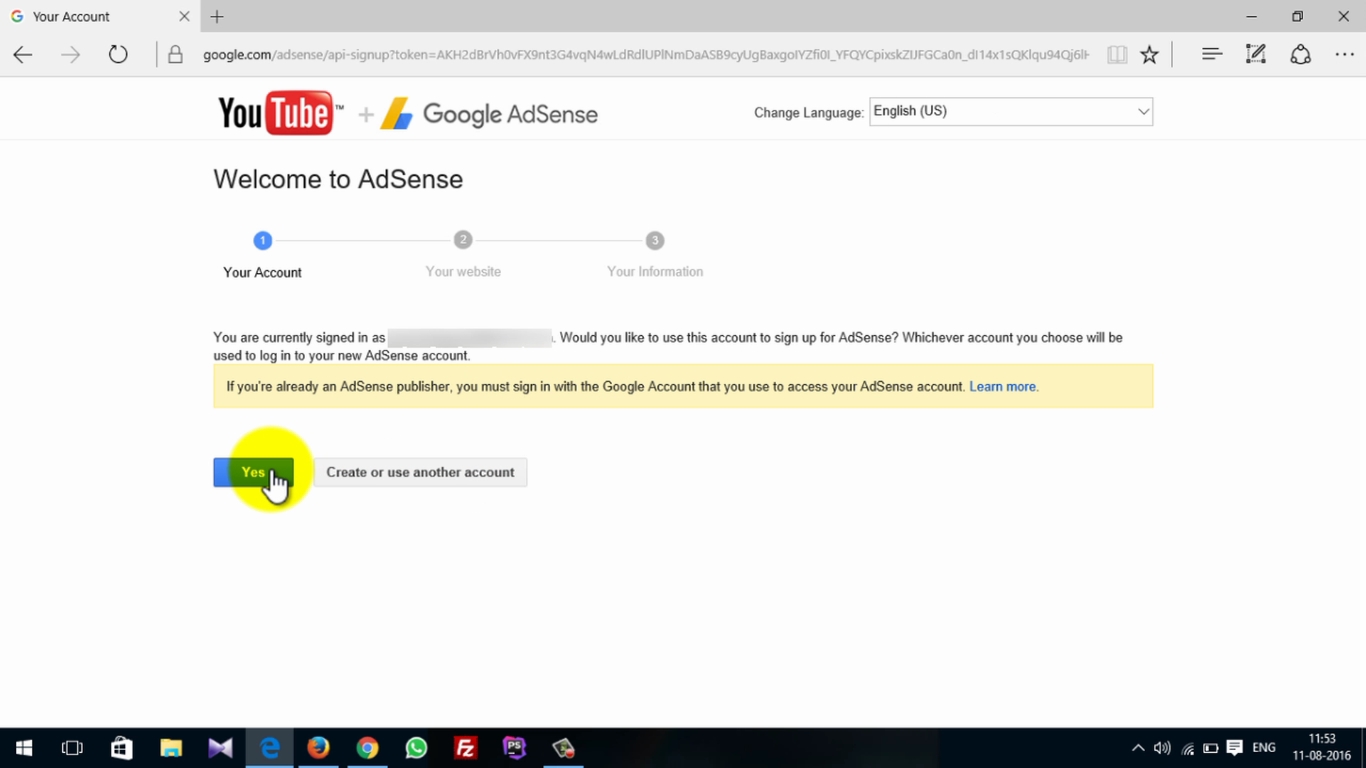Click the address bar URL
The width and height of the screenshot is (1366, 768).
[x=645, y=55]
